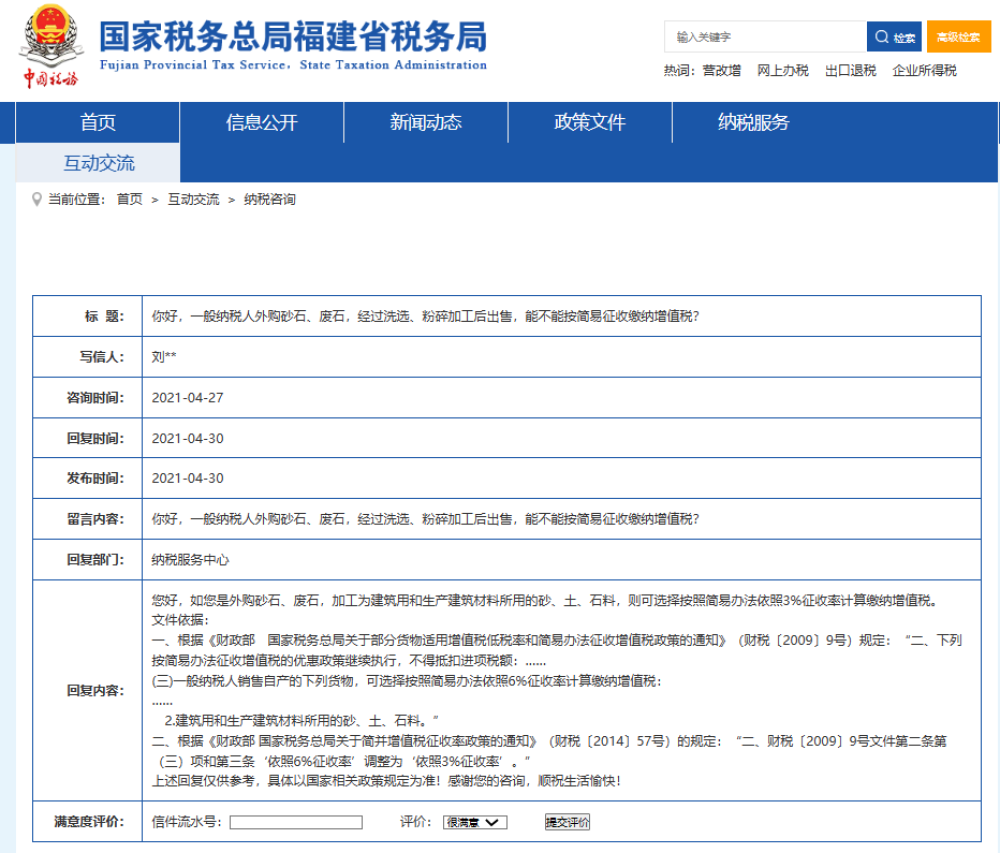Click 纳税咨询 in the breadcrumb
The height and width of the screenshot is (853, 1000).
(x=270, y=199)
